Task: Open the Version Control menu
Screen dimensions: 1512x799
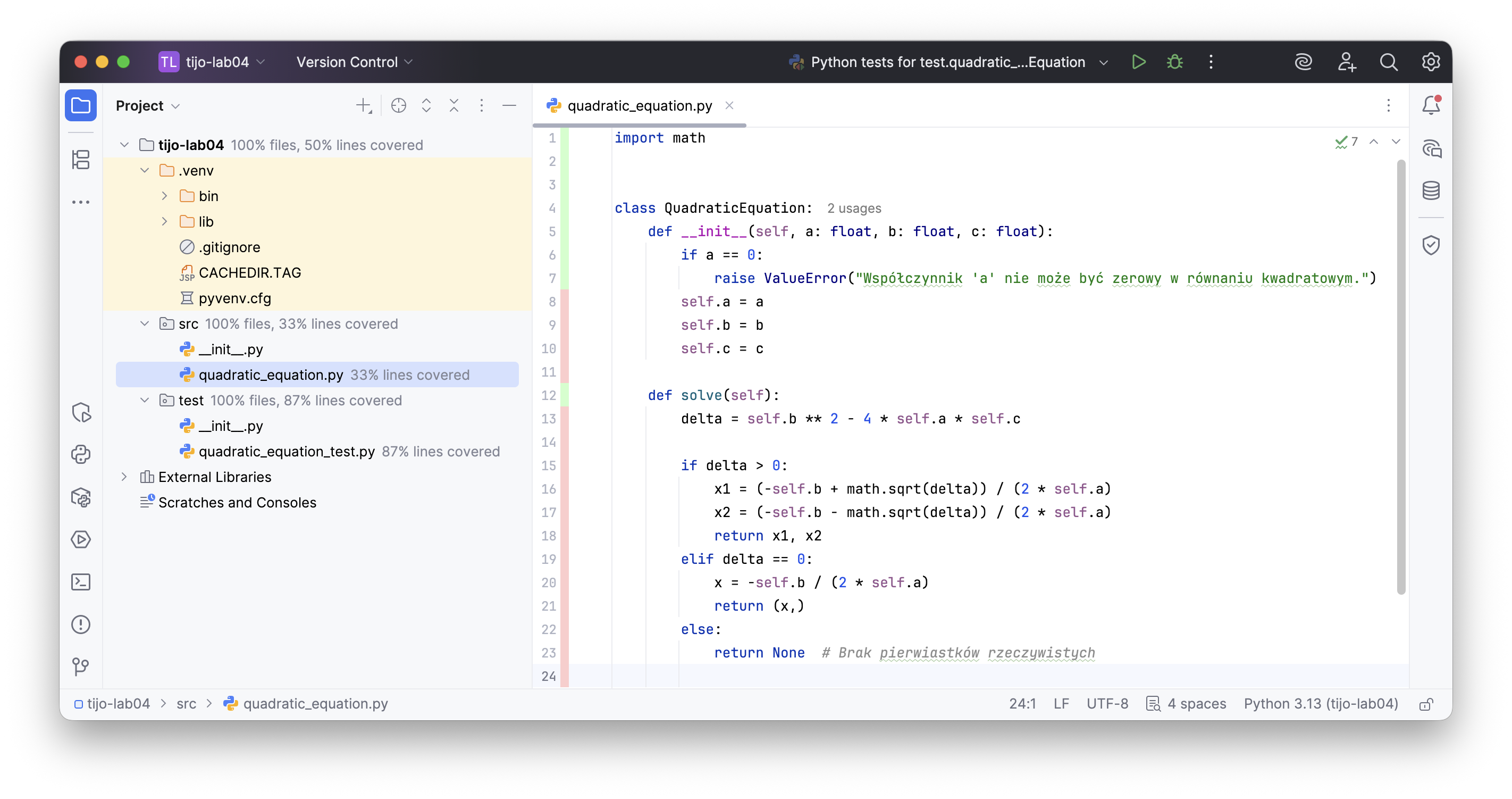Action: (354, 62)
